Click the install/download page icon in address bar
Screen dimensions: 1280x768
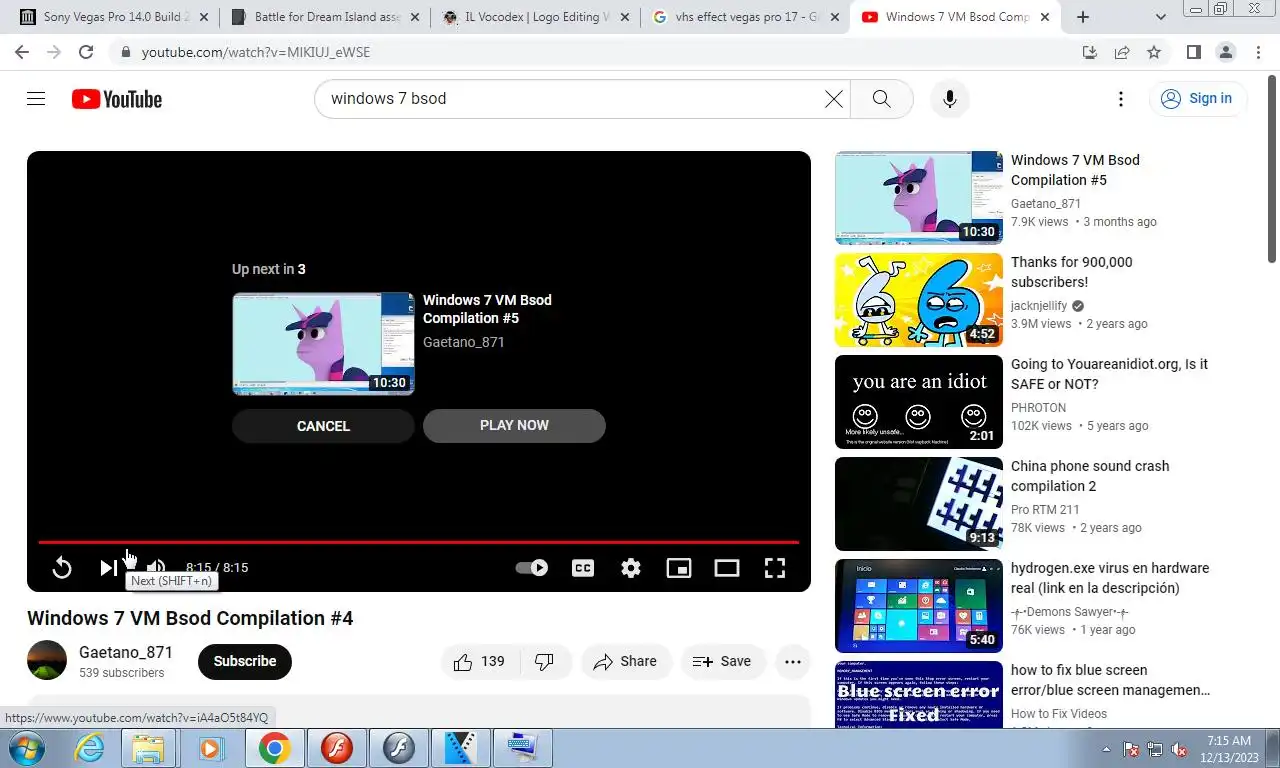pos(1090,52)
